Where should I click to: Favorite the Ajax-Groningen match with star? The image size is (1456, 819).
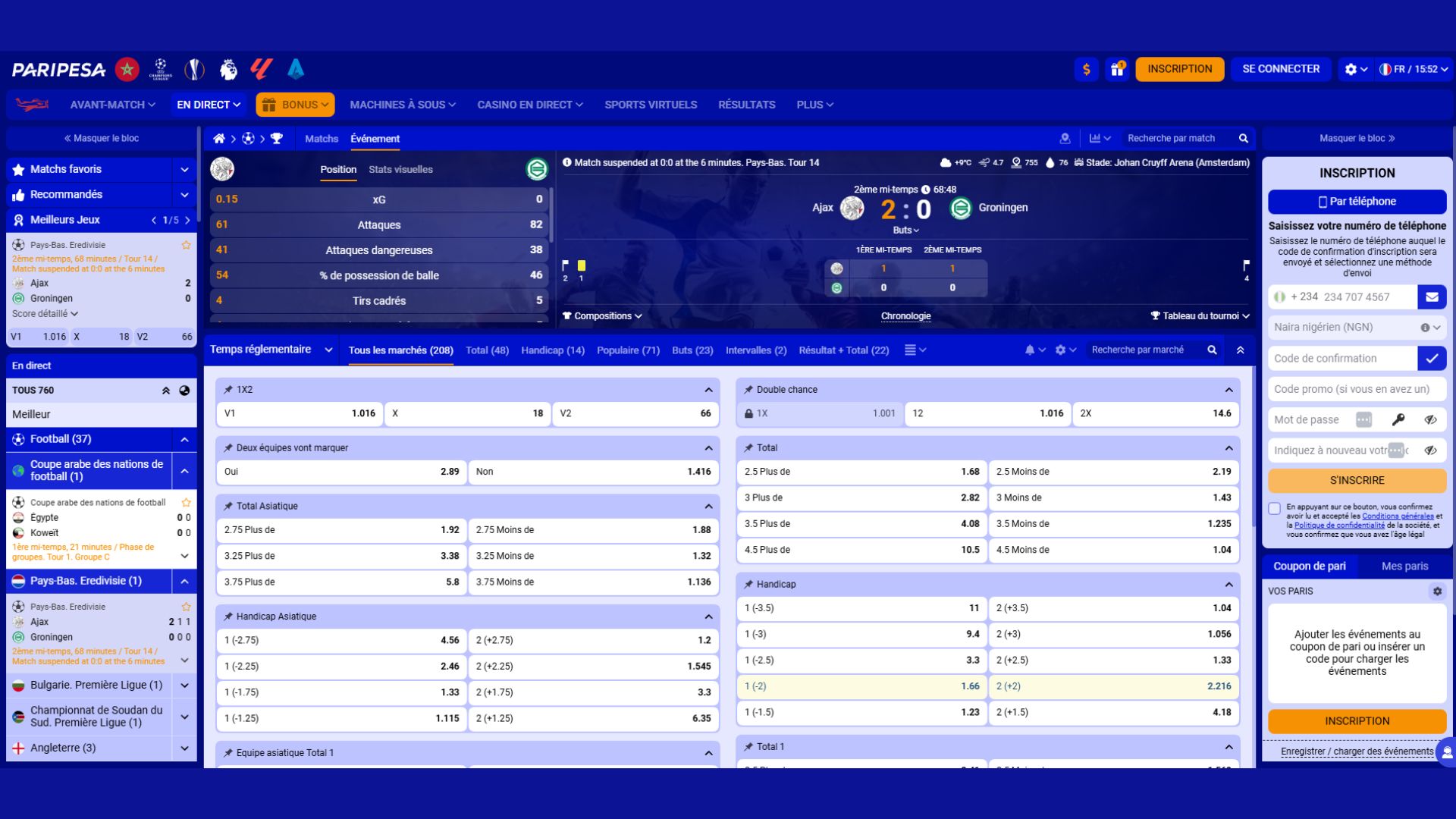pyautogui.click(x=186, y=246)
